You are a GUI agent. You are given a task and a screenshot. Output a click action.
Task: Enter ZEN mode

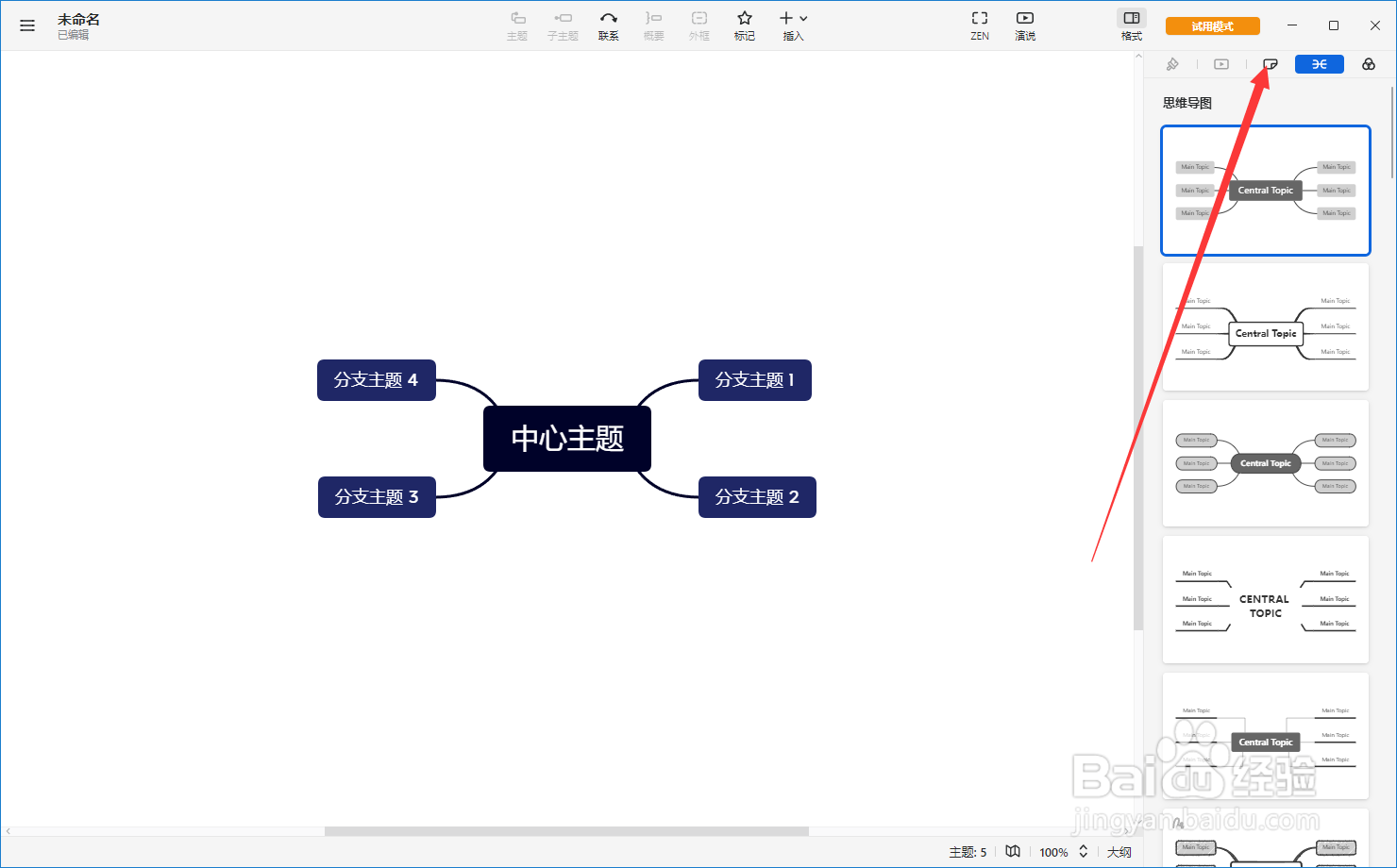[980, 25]
